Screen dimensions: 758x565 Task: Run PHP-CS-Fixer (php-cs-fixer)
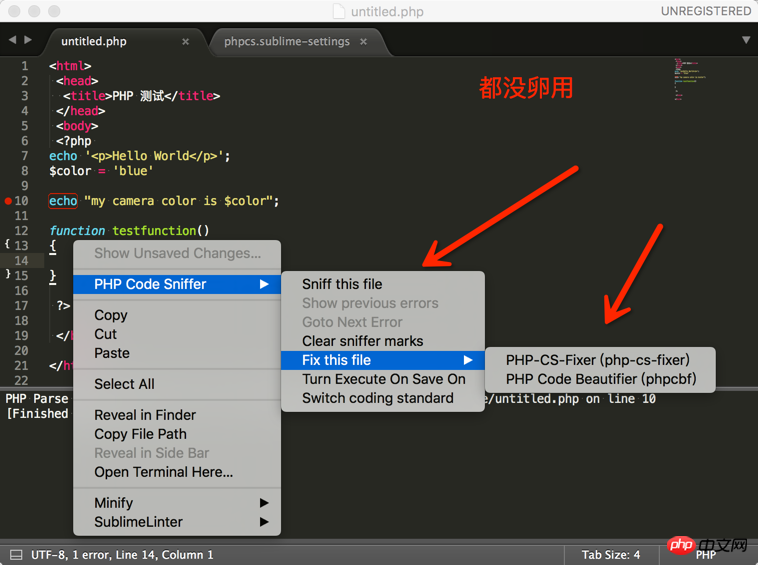pyautogui.click(x=600, y=360)
